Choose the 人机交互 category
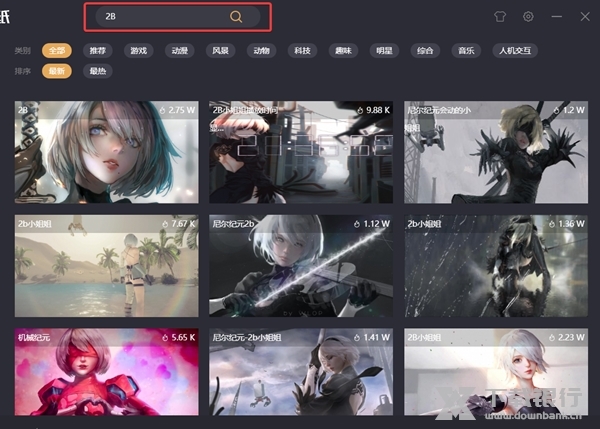This screenshot has width=600, height=429. pyautogui.click(x=515, y=51)
